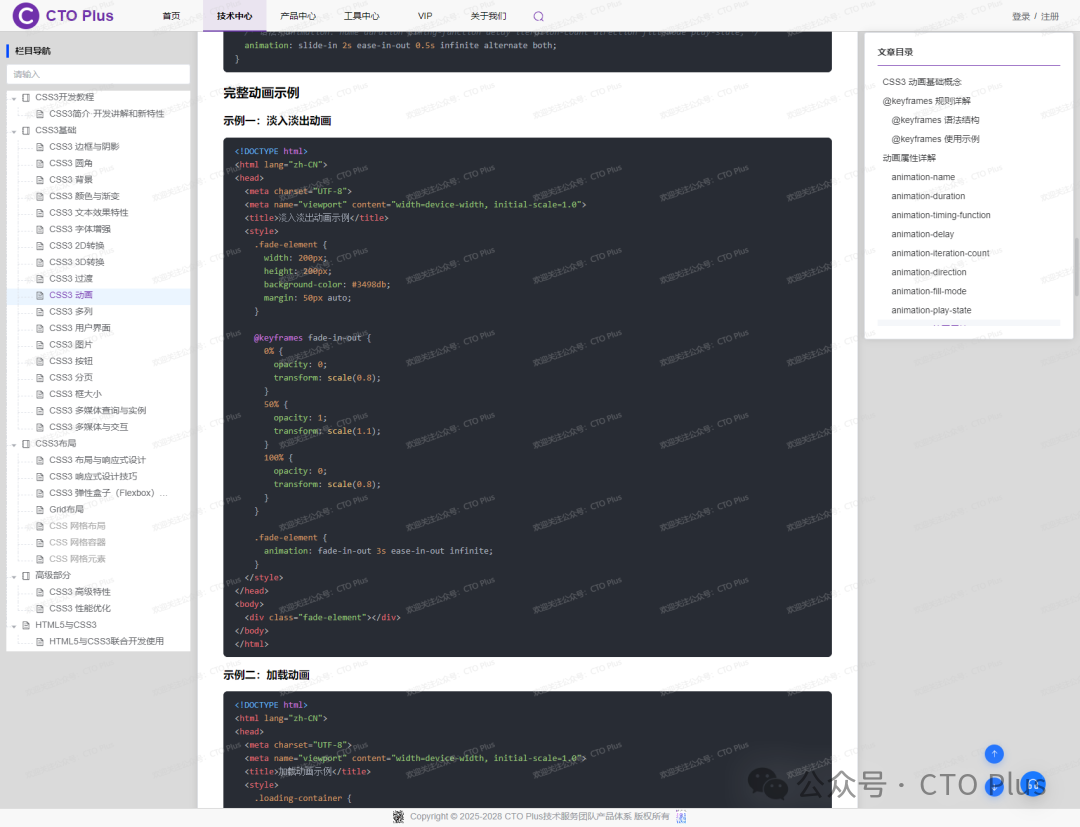Viewport: 1080px width, 827px height.
Task: Open CSS3 性能优化 article
Action: [79, 609]
